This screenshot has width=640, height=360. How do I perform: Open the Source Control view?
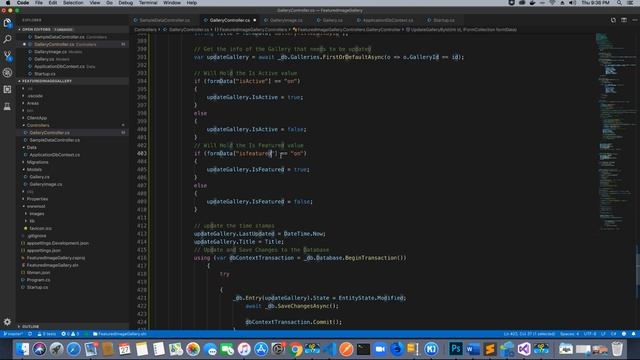coord(7,56)
